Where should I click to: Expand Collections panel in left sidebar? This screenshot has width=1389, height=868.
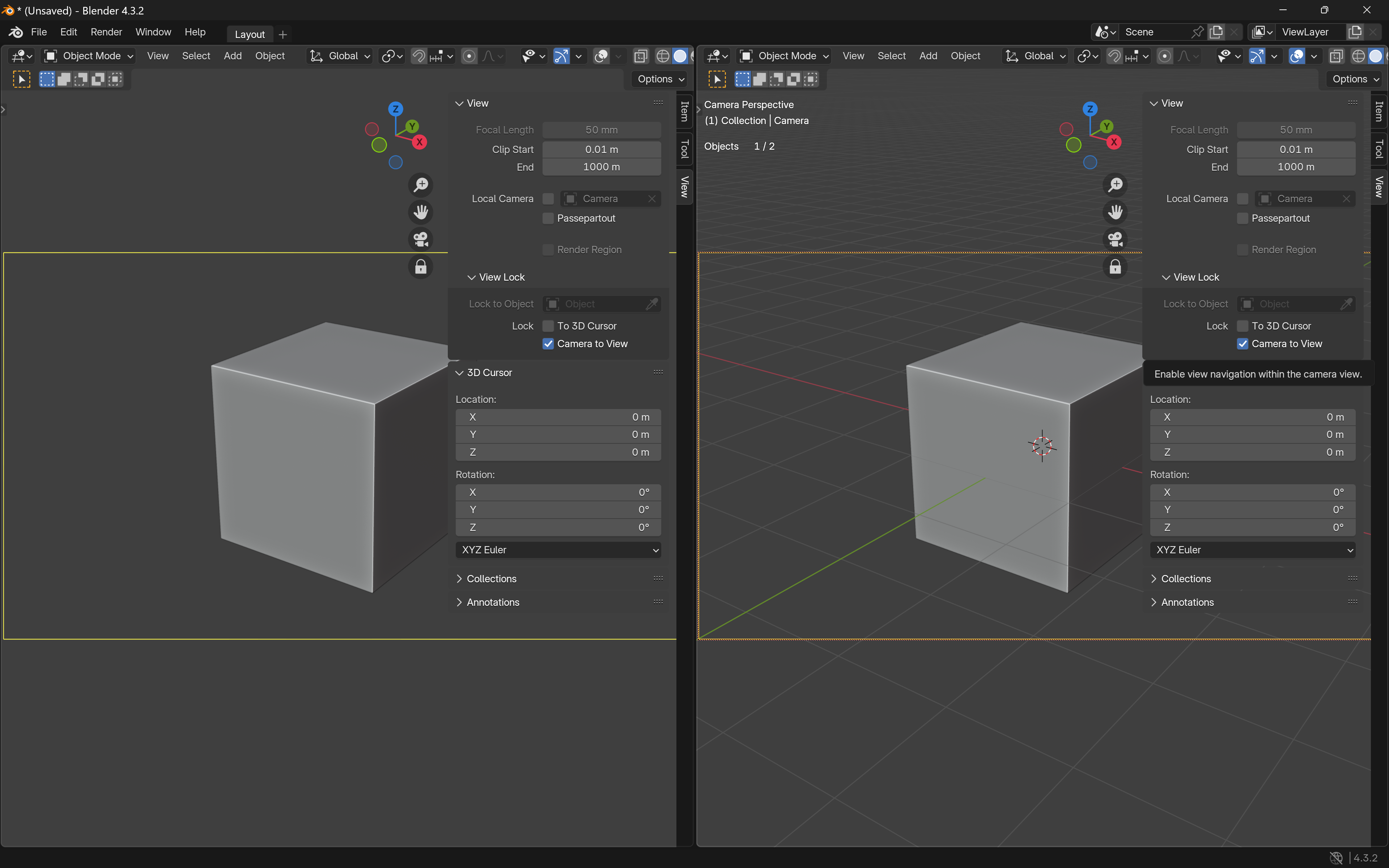(491, 579)
